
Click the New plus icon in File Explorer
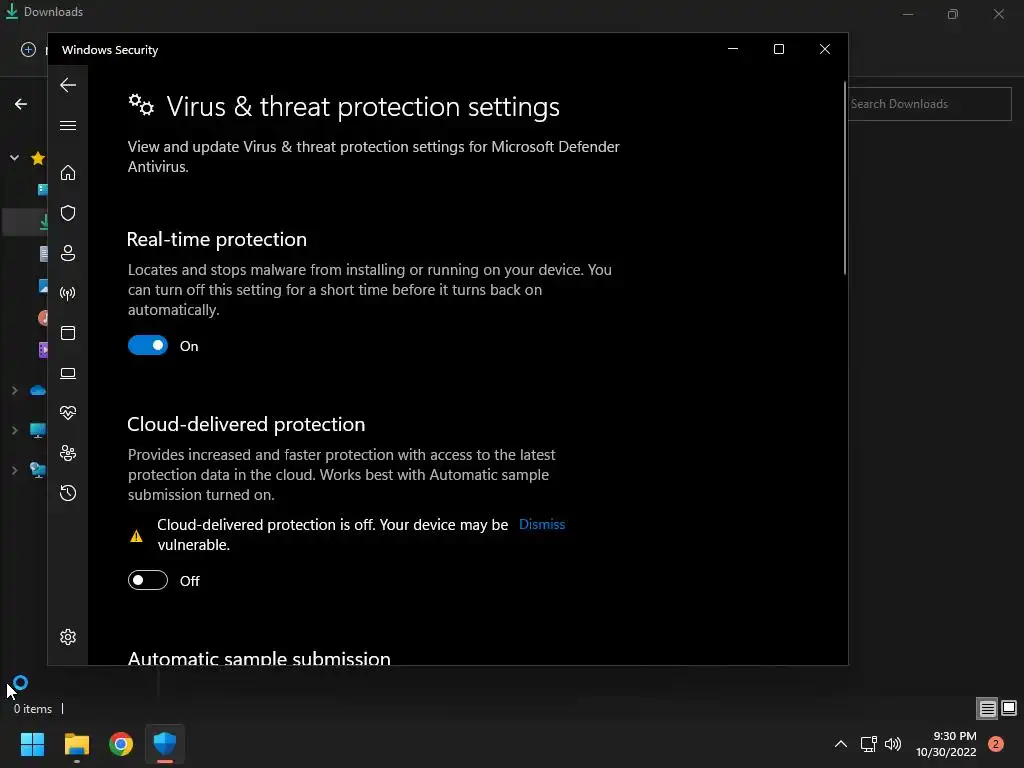pos(28,50)
